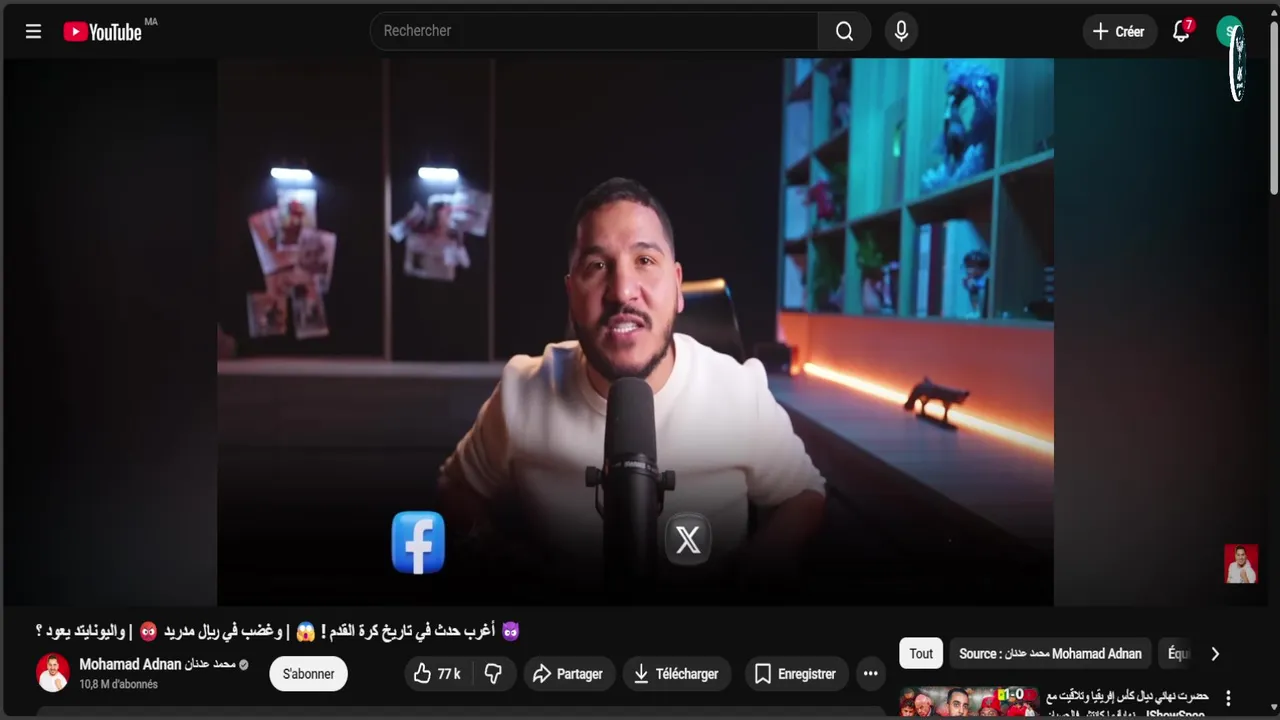Like the video (77 k)
This screenshot has width=1280, height=720.
437,674
